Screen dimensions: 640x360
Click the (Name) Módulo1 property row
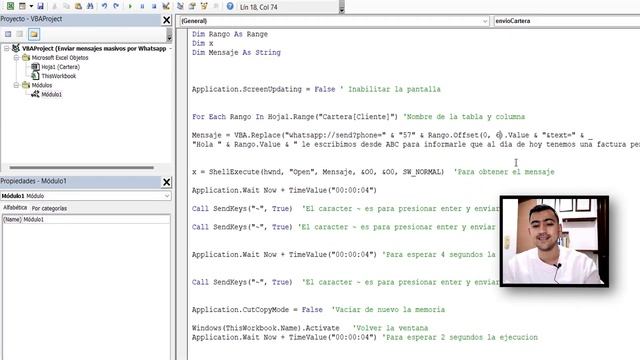coord(86,220)
